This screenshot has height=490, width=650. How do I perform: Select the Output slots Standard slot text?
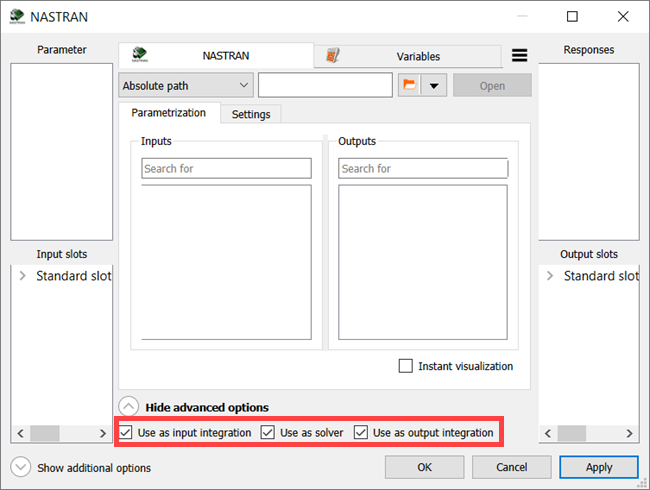pyautogui.click(x=601, y=276)
